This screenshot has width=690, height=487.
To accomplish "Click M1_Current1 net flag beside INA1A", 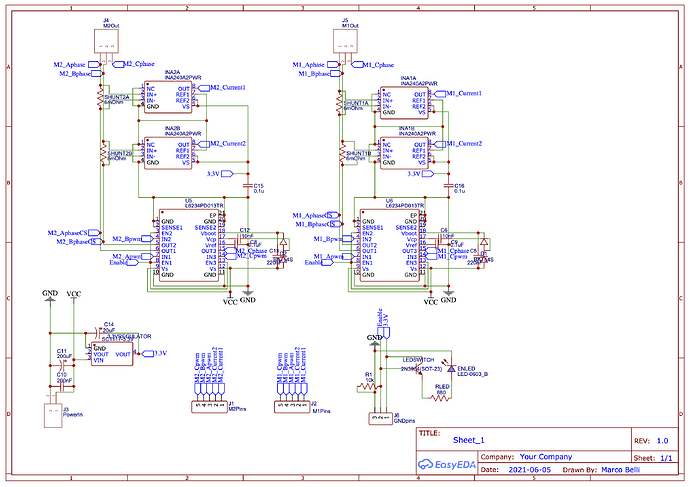I will 458,94.
